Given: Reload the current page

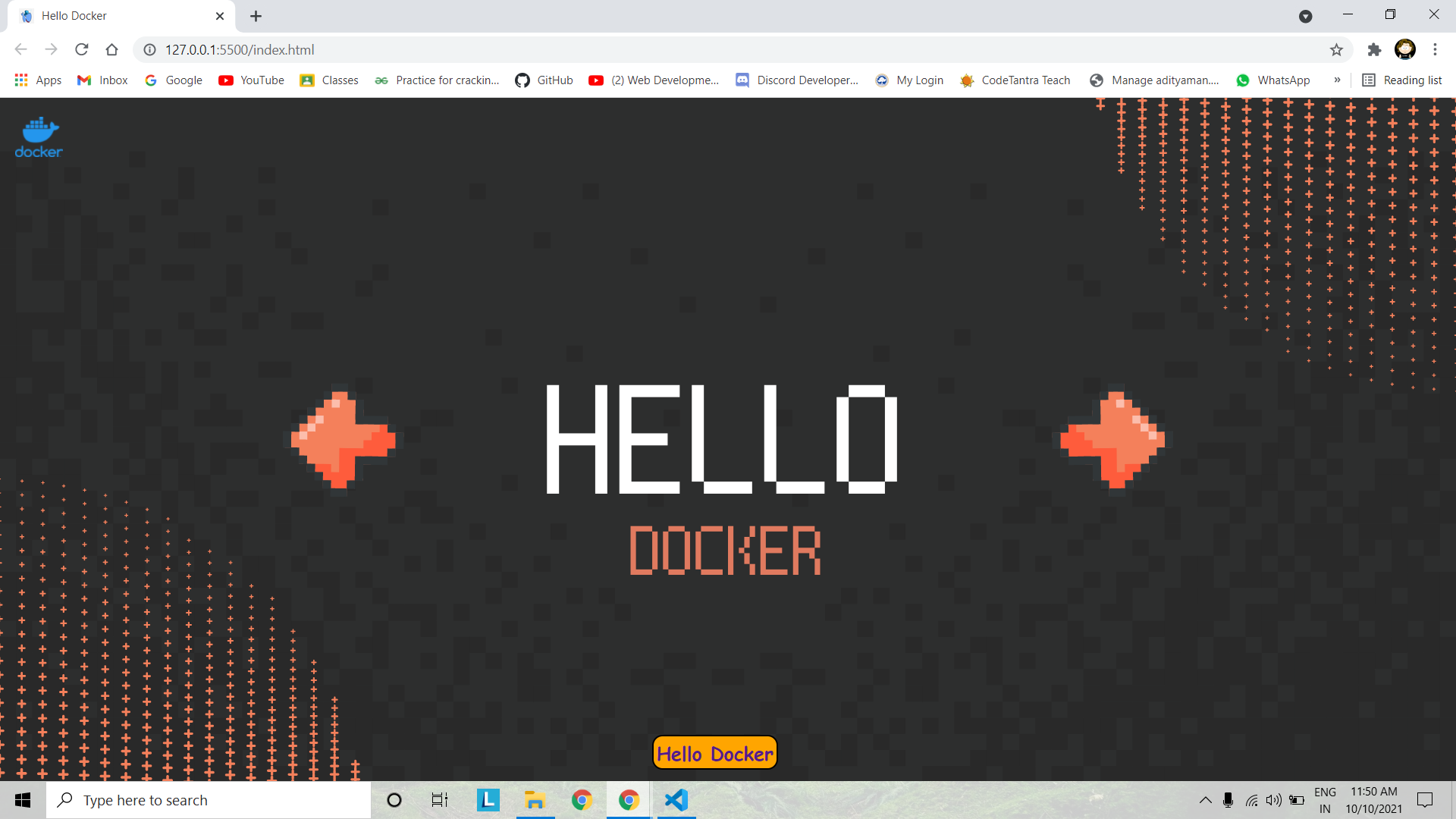Looking at the screenshot, I should tap(82, 50).
